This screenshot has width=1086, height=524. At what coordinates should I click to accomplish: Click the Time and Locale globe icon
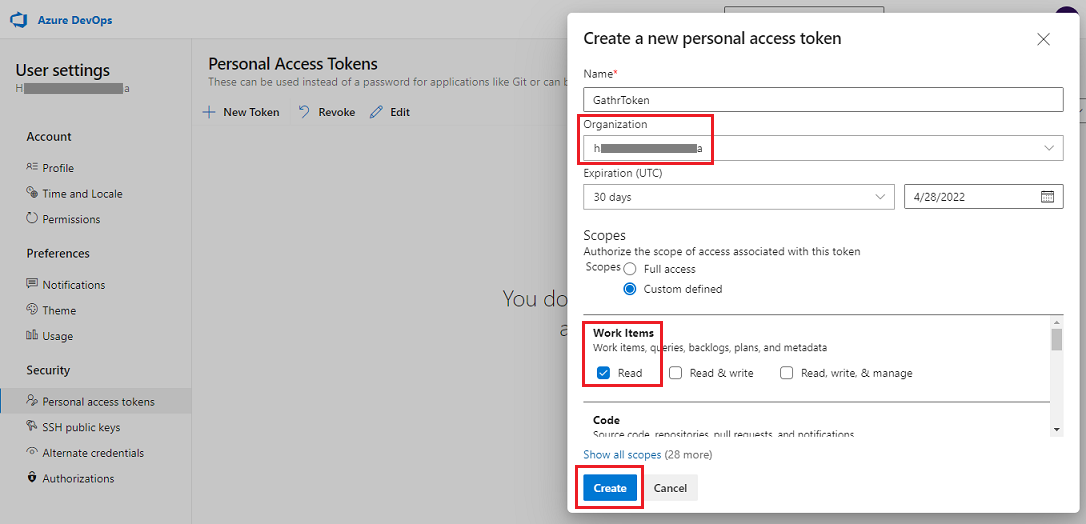click(x=32, y=192)
